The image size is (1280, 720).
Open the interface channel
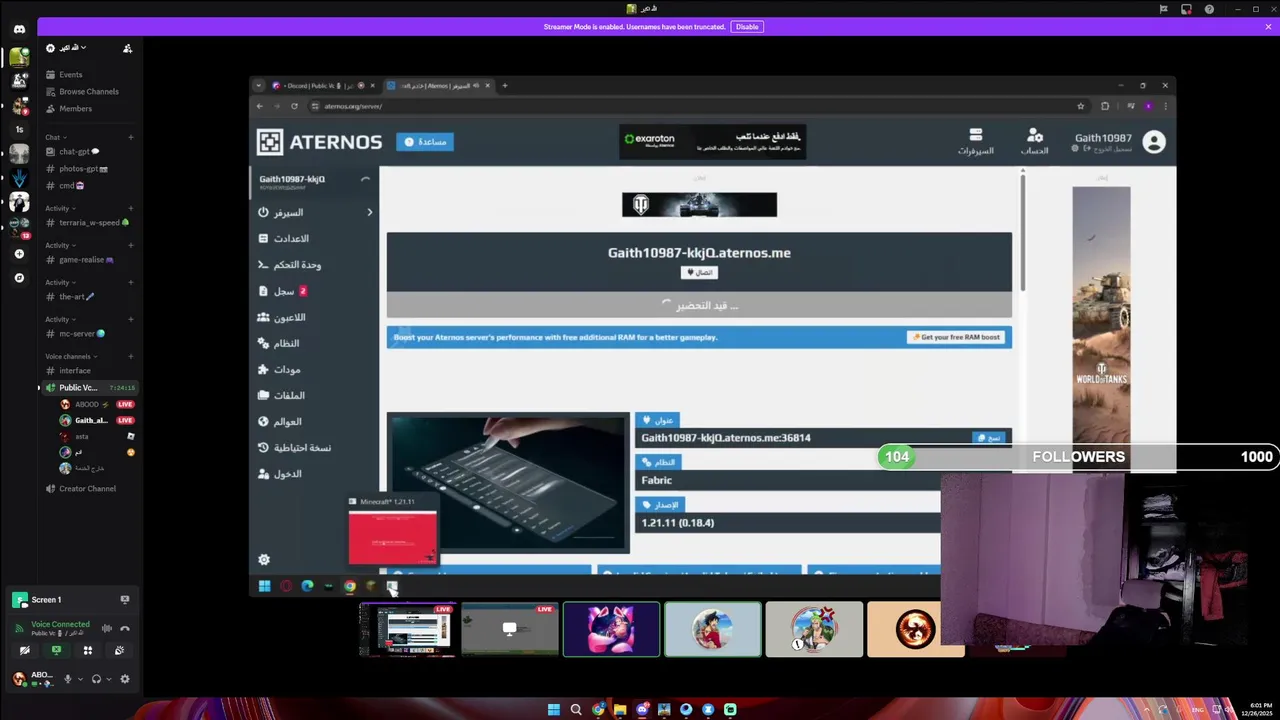(89, 371)
